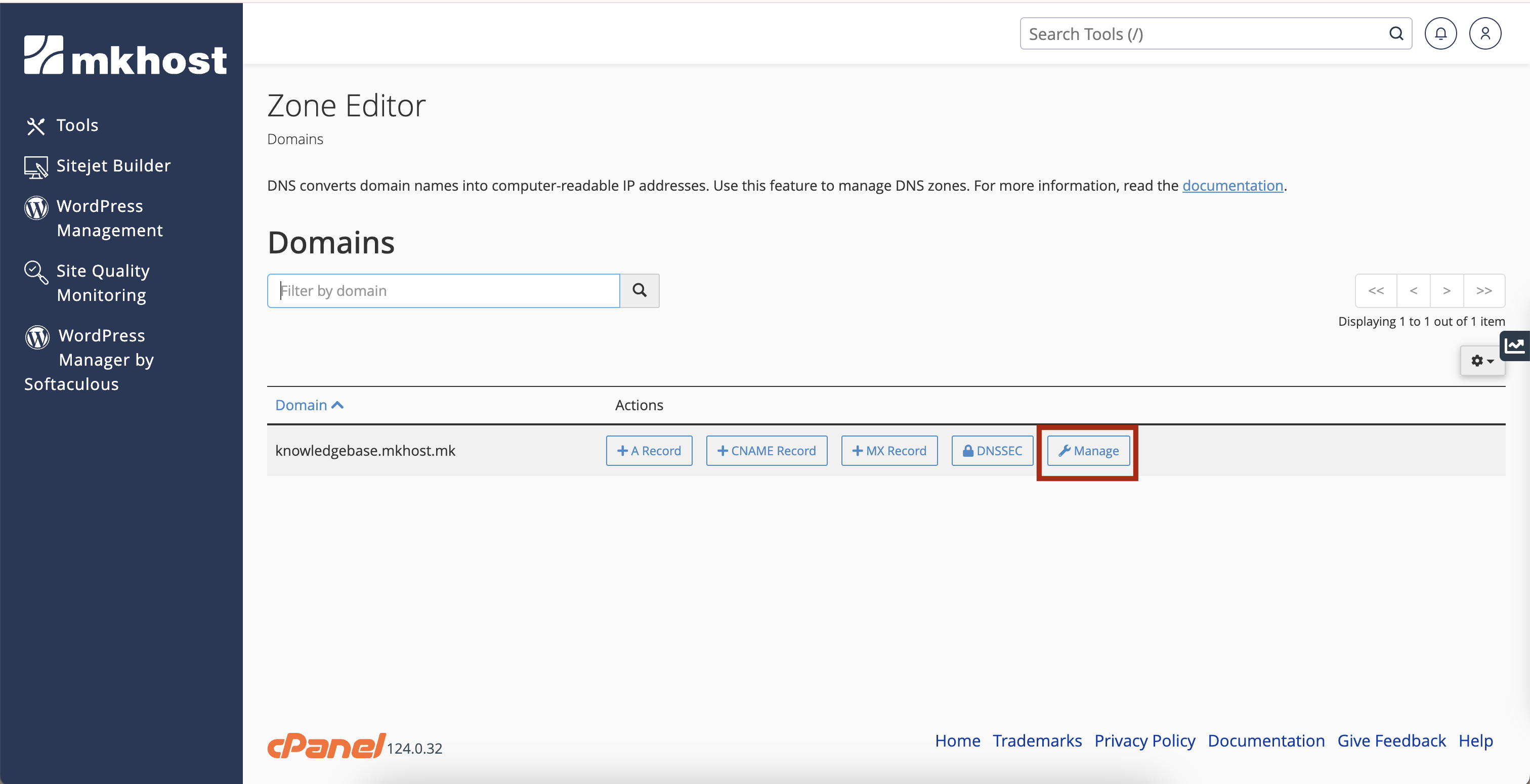The width and height of the screenshot is (1530, 784).
Task: Add an A Record for knowledgebase.mkhost.mk
Action: (649, 451)
